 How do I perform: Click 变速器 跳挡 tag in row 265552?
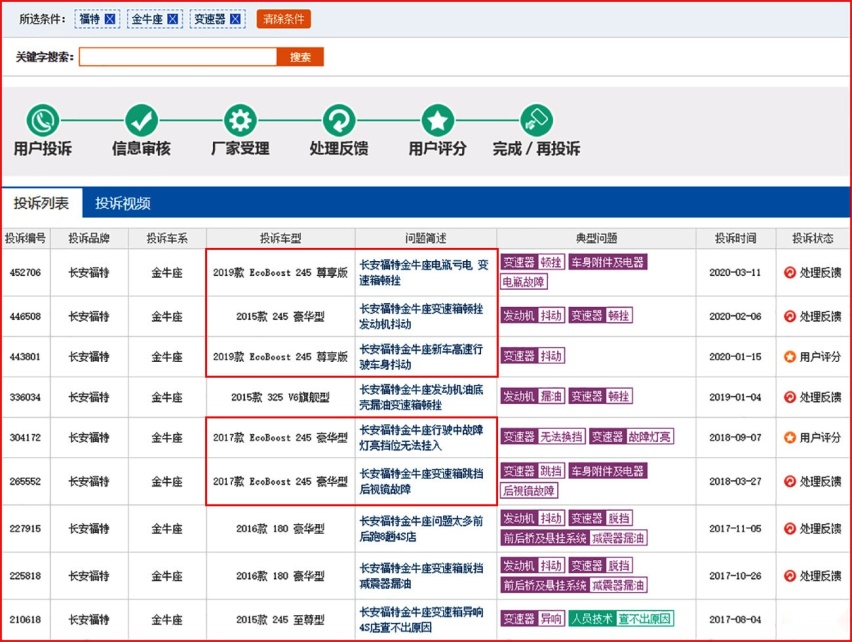[532, 471]
